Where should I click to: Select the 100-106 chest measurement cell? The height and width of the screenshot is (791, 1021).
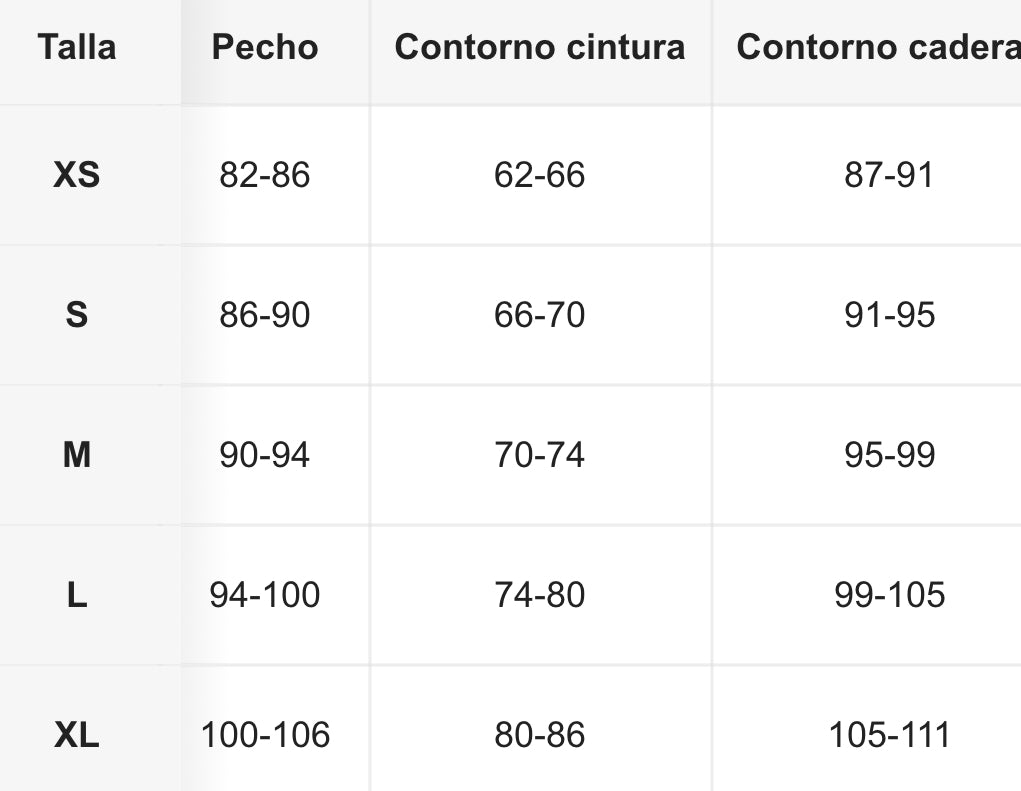click(x=265, y=736)
